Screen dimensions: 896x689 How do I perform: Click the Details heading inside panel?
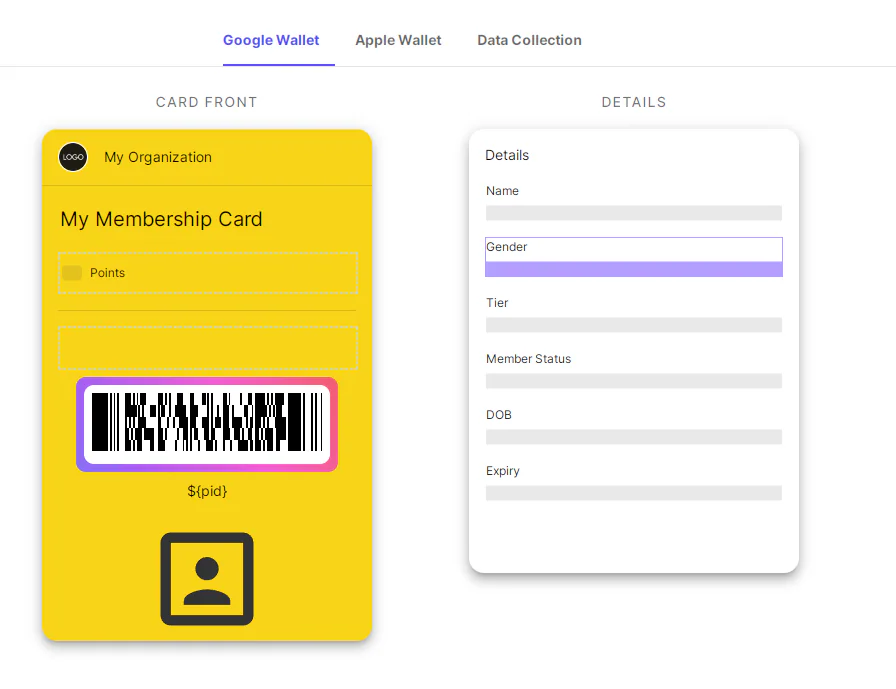point(507,155)
